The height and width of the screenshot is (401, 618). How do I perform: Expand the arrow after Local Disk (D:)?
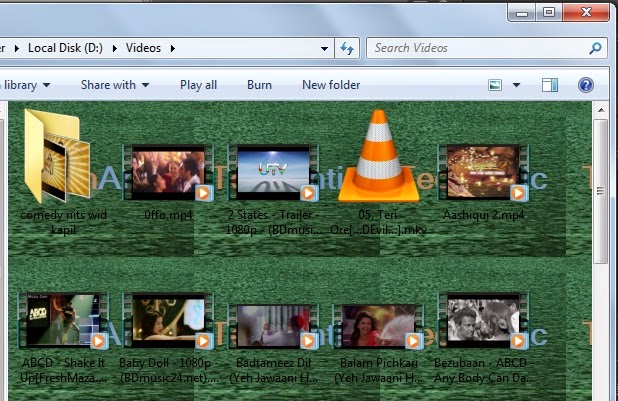tap(115, 48)
